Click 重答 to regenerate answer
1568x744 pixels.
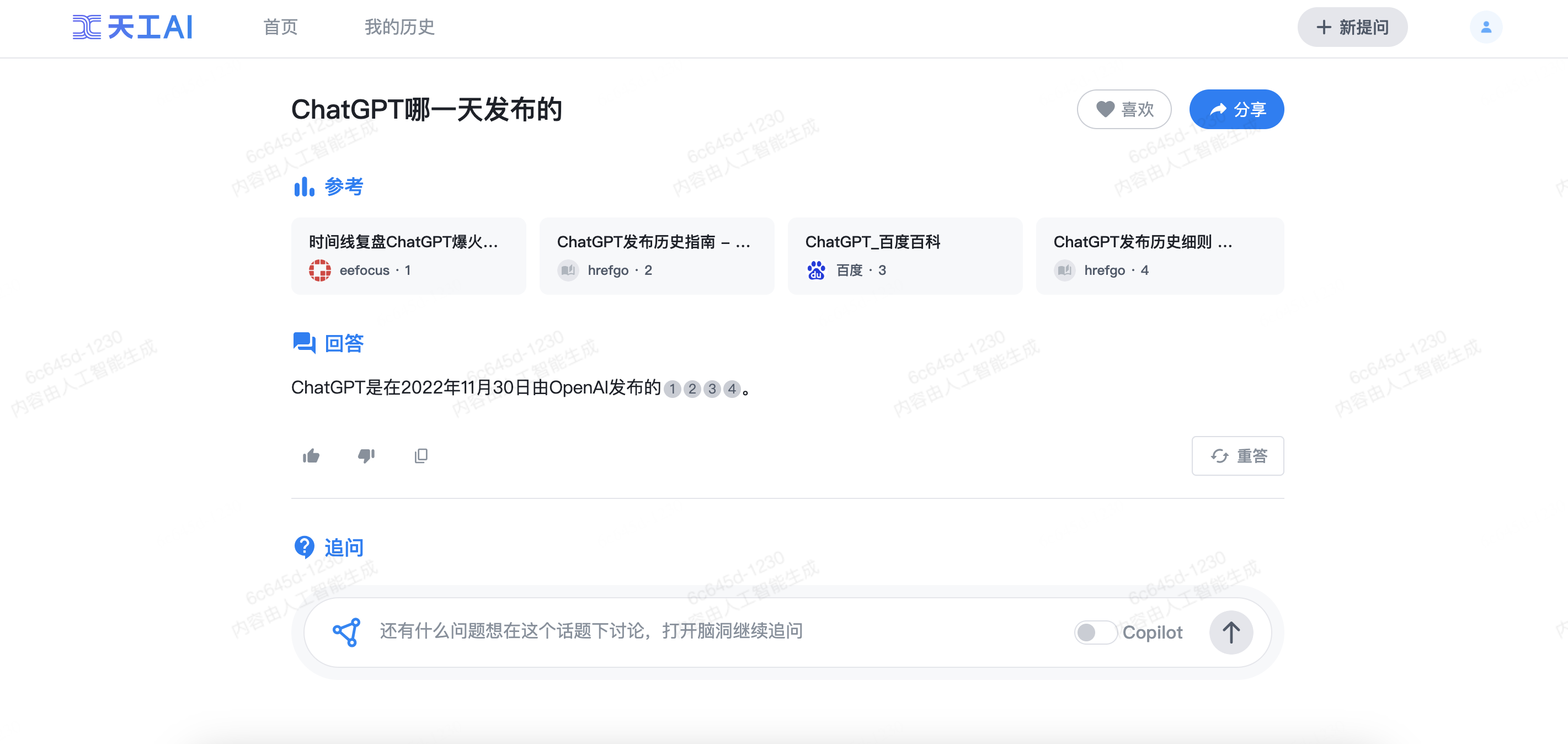point(1238,456)
